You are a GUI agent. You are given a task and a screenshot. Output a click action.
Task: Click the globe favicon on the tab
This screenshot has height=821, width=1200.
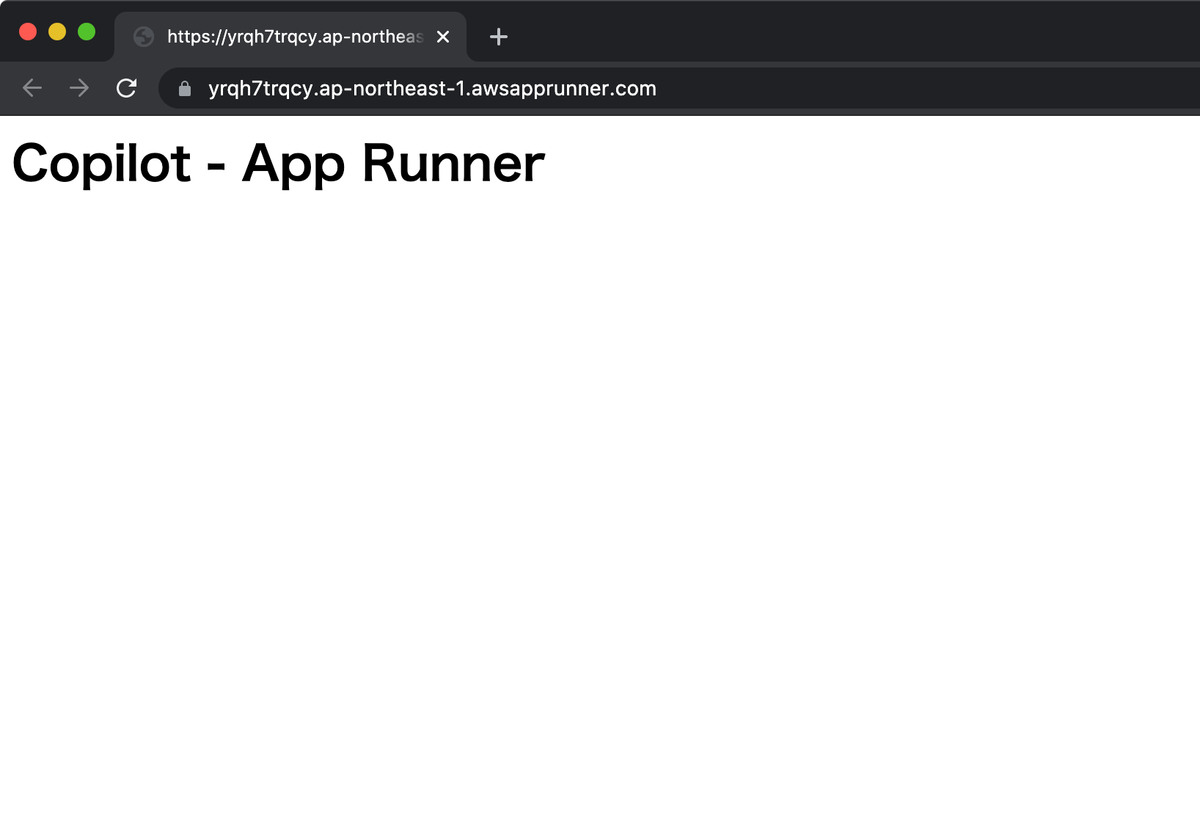144,37
